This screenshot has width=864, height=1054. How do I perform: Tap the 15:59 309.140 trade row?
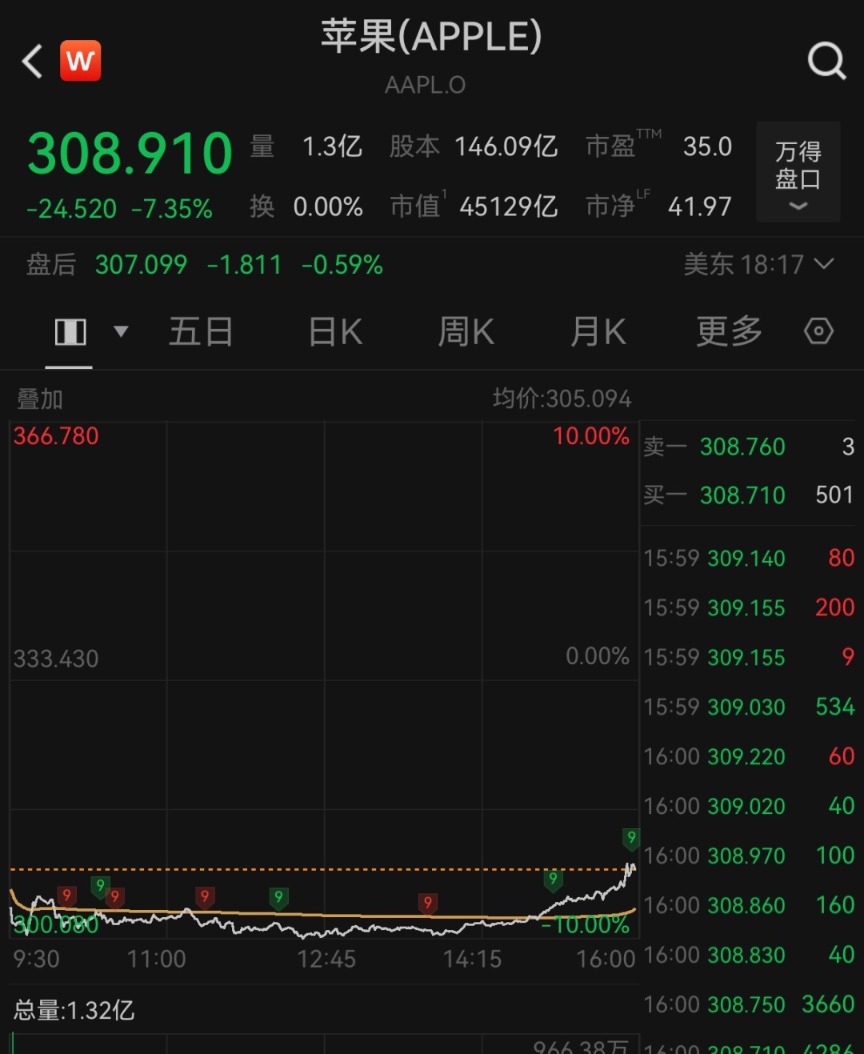(x=749, y=558)
